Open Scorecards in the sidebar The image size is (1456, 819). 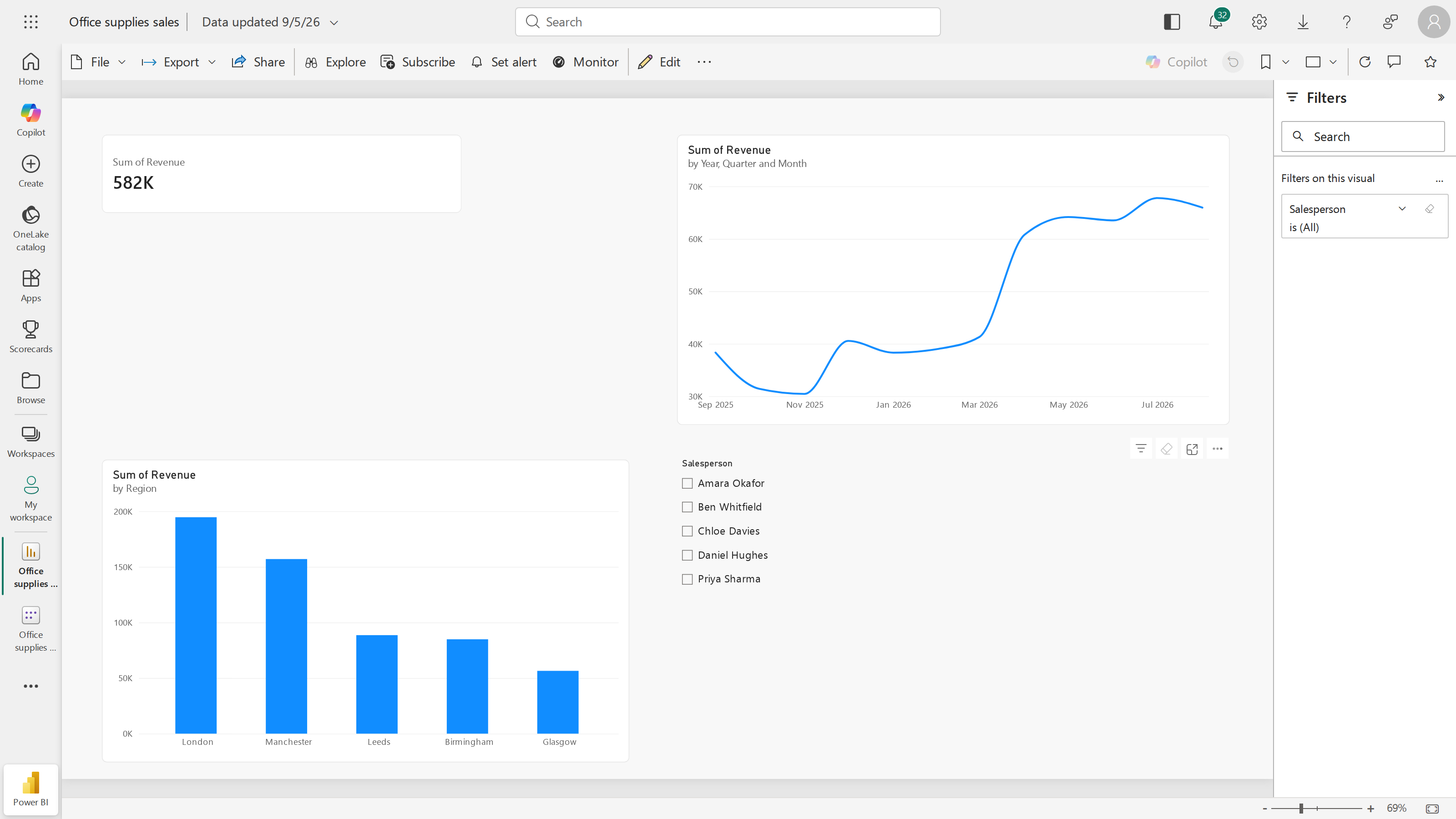[30, 337]
